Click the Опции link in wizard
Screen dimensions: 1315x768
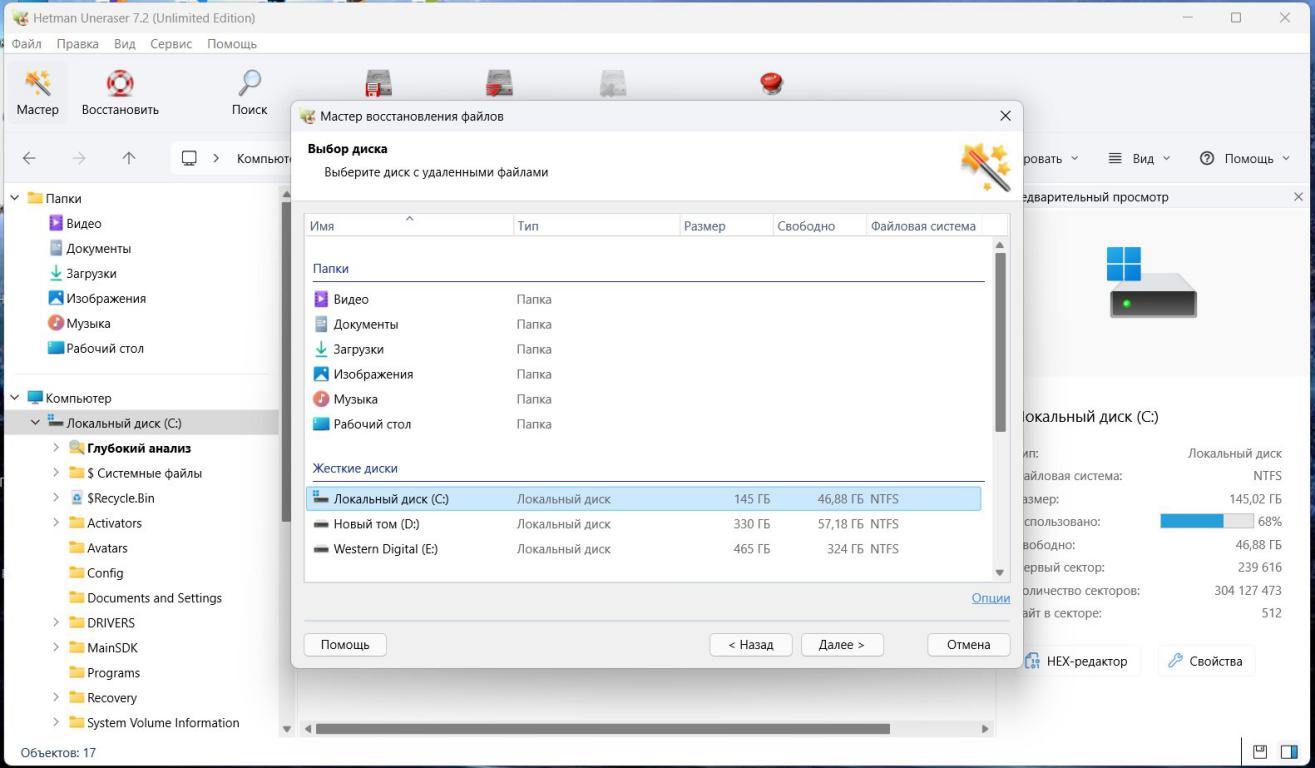[x=990, y=598]
